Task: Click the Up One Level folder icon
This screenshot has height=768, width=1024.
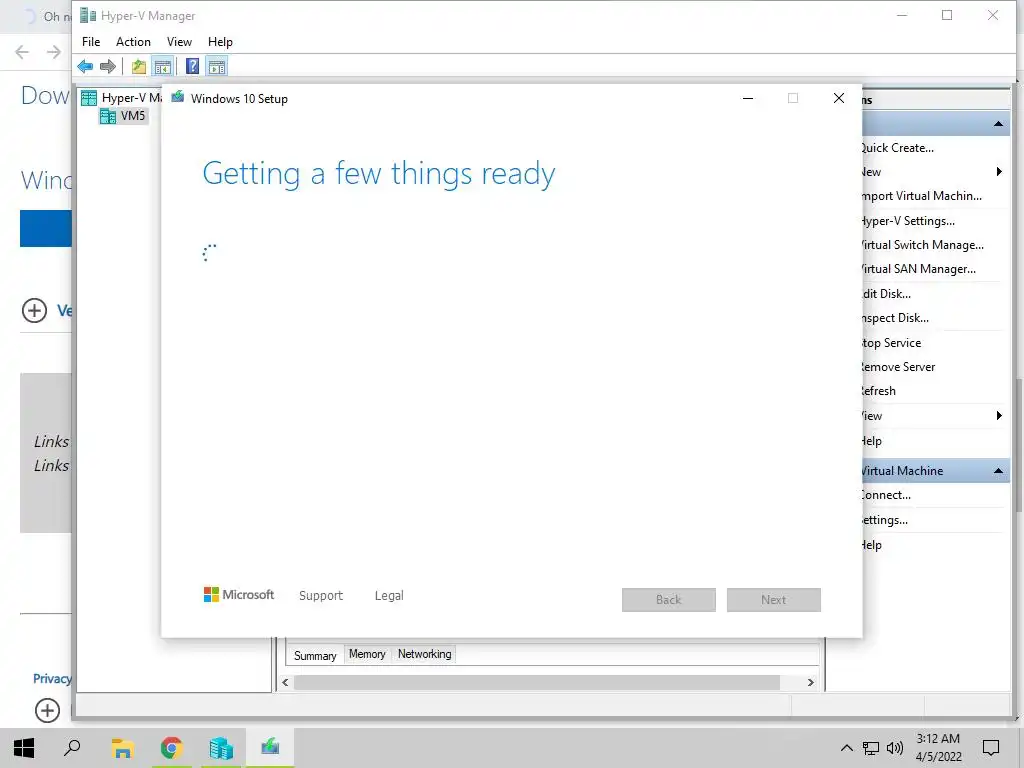Action: coord(138,66)
